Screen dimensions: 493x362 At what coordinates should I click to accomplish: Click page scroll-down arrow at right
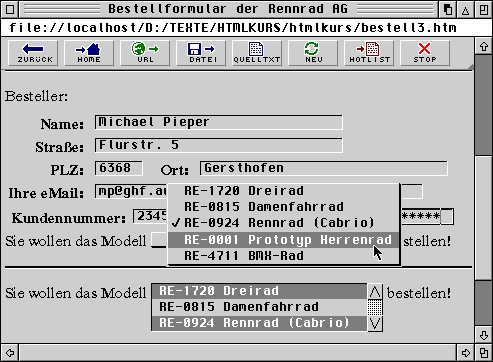484,335
